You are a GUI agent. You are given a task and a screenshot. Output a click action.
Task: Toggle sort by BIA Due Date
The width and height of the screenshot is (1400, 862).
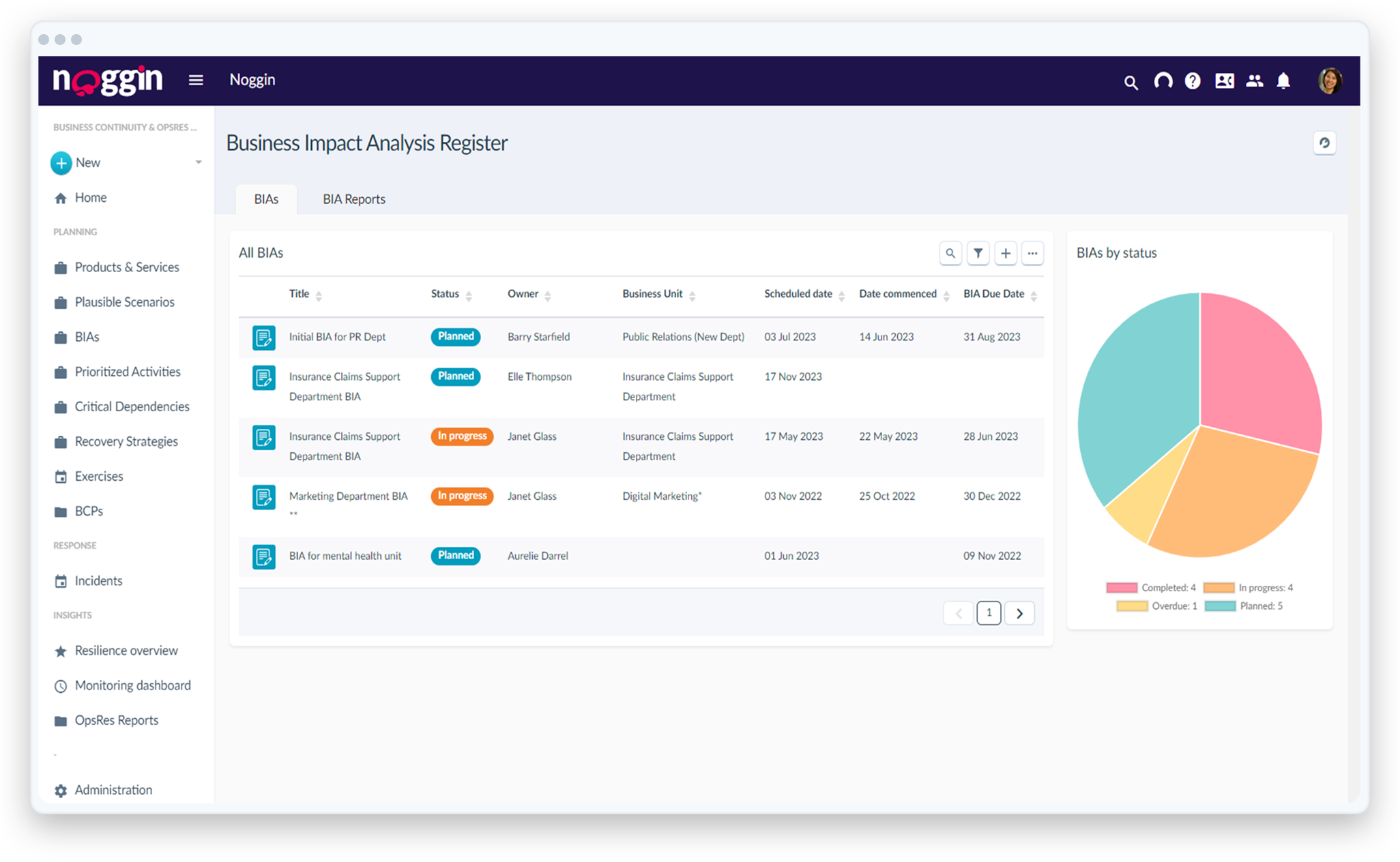click(x=1035, y=295)
